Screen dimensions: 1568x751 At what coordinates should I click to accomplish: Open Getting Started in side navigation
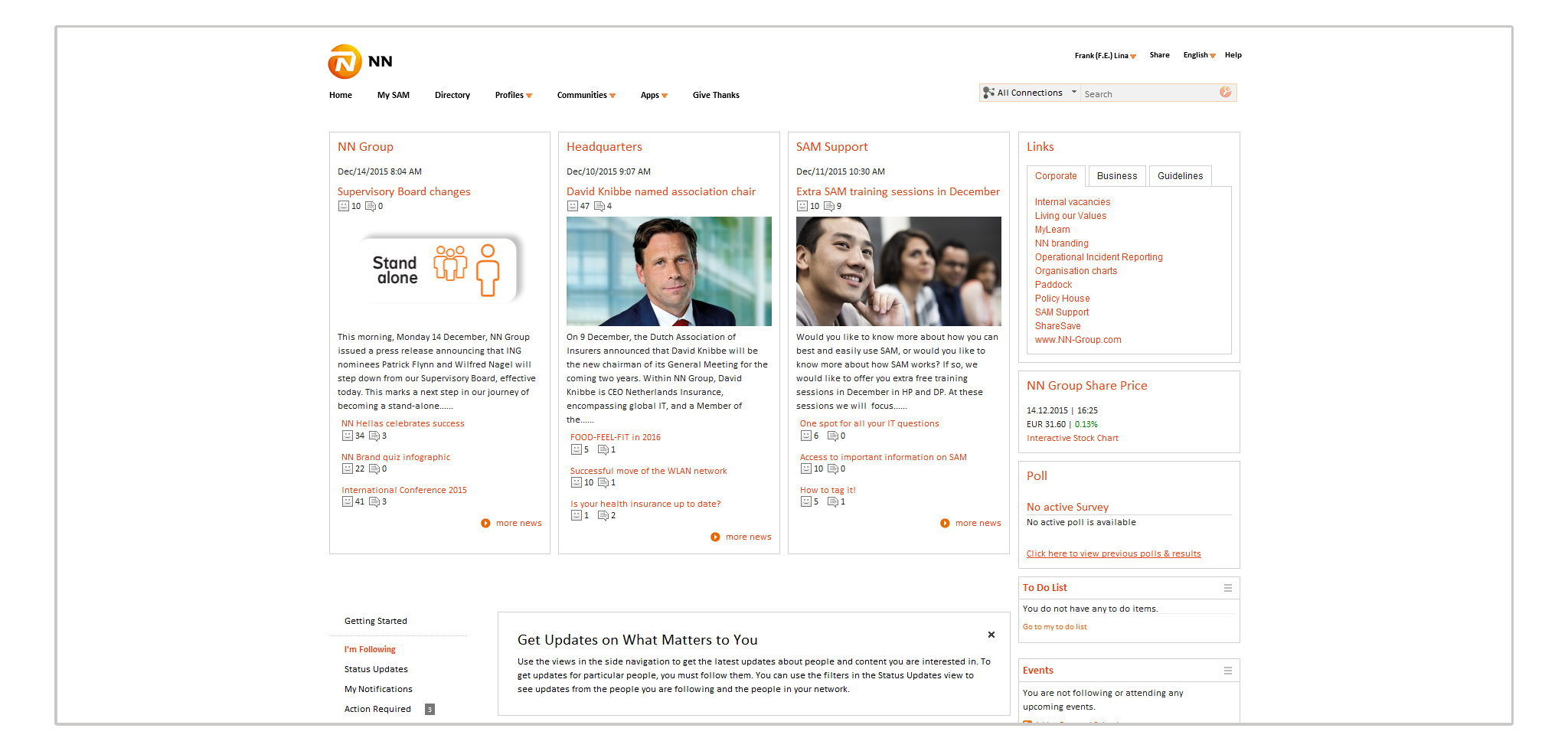click(x=376, y=622)
